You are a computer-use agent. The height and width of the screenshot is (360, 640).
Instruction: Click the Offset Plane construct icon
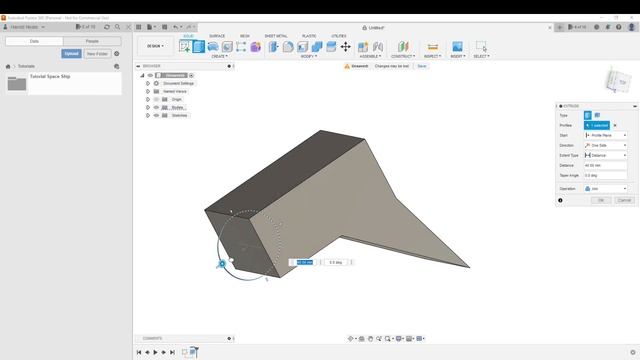403,47
